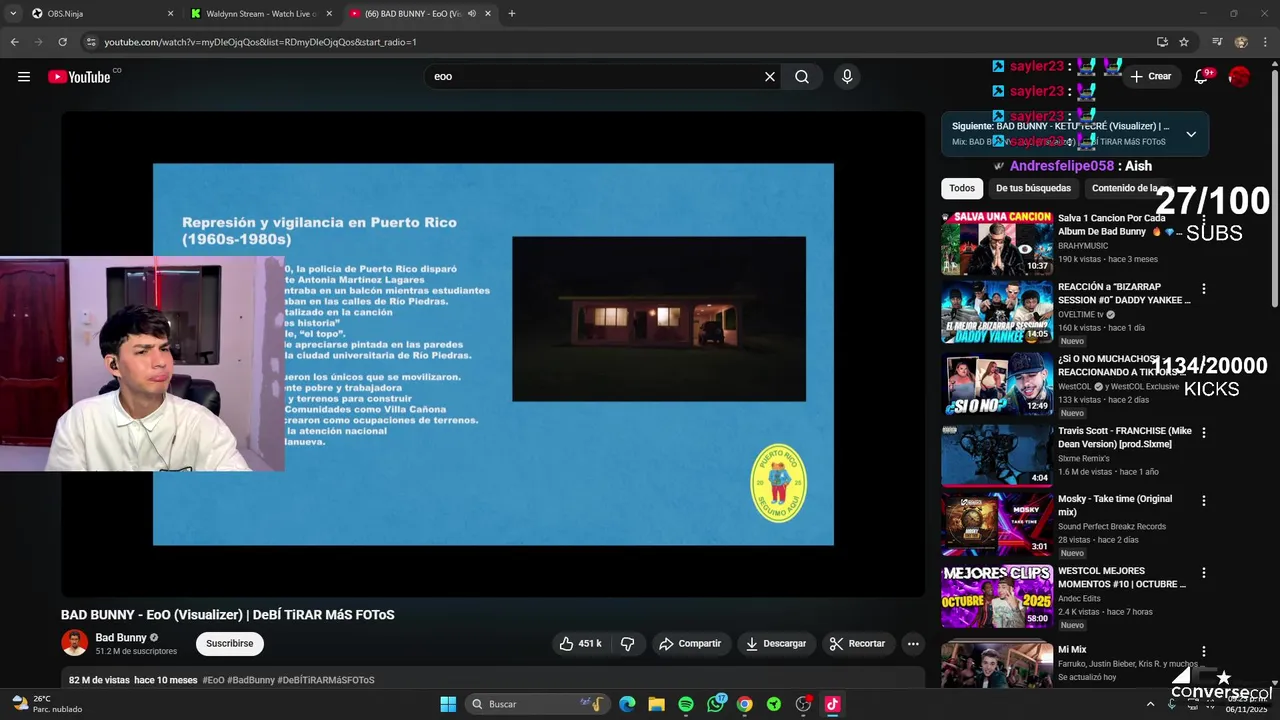The width and height of the screenshot is (1280, 720).
Task: Show hidden system tray icons chevron
Action: point(1150,704)
